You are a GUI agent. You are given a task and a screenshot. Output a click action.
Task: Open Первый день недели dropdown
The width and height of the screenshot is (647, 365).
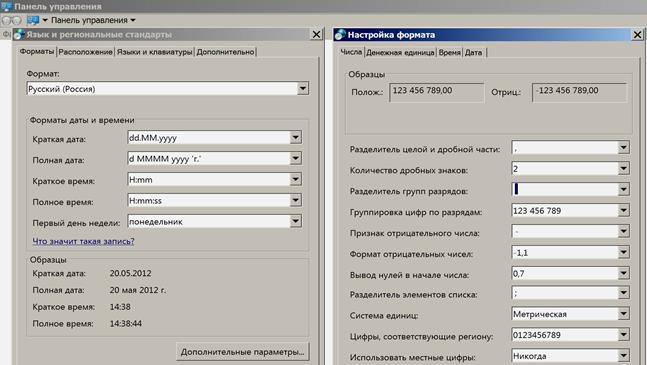295,221
